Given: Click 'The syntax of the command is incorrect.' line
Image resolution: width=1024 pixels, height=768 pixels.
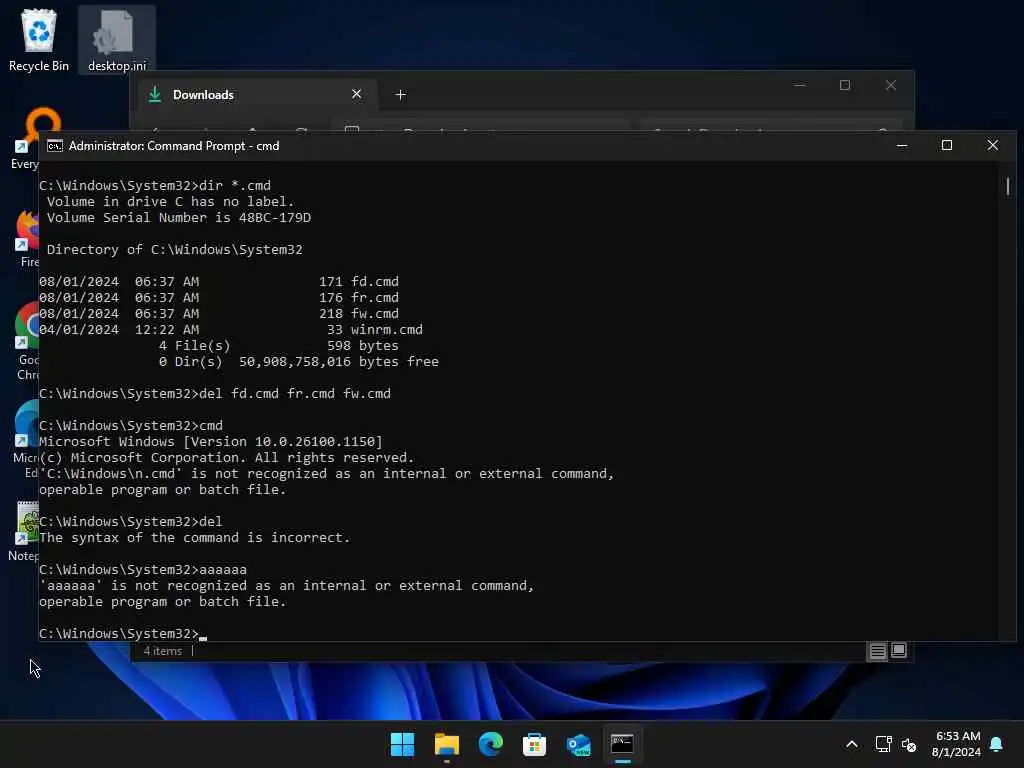Looking at the screenshot, I should tap(195, 537).
